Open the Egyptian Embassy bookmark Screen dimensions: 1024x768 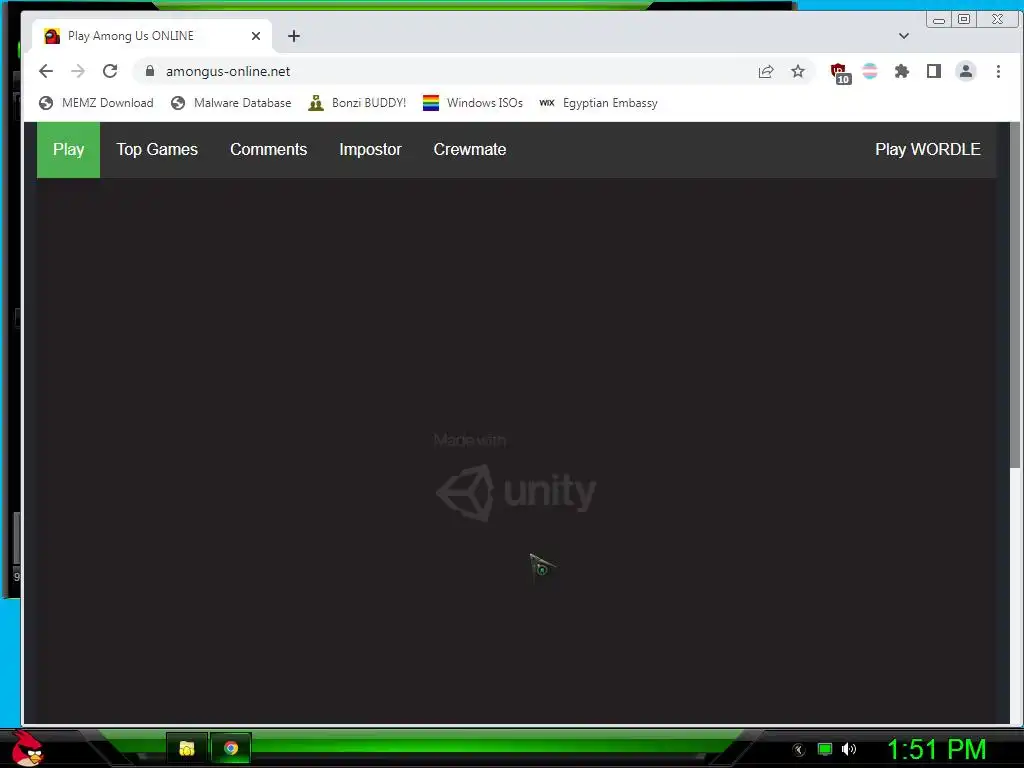click(598, 103)
